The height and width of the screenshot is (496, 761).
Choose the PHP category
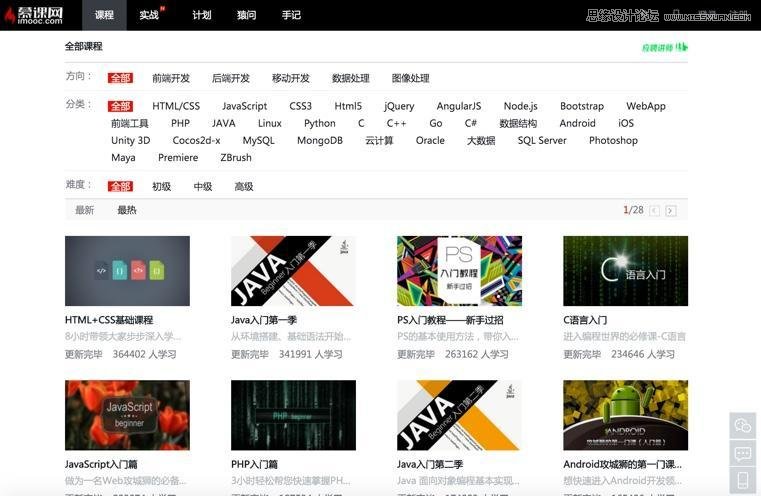click(181, 123)
